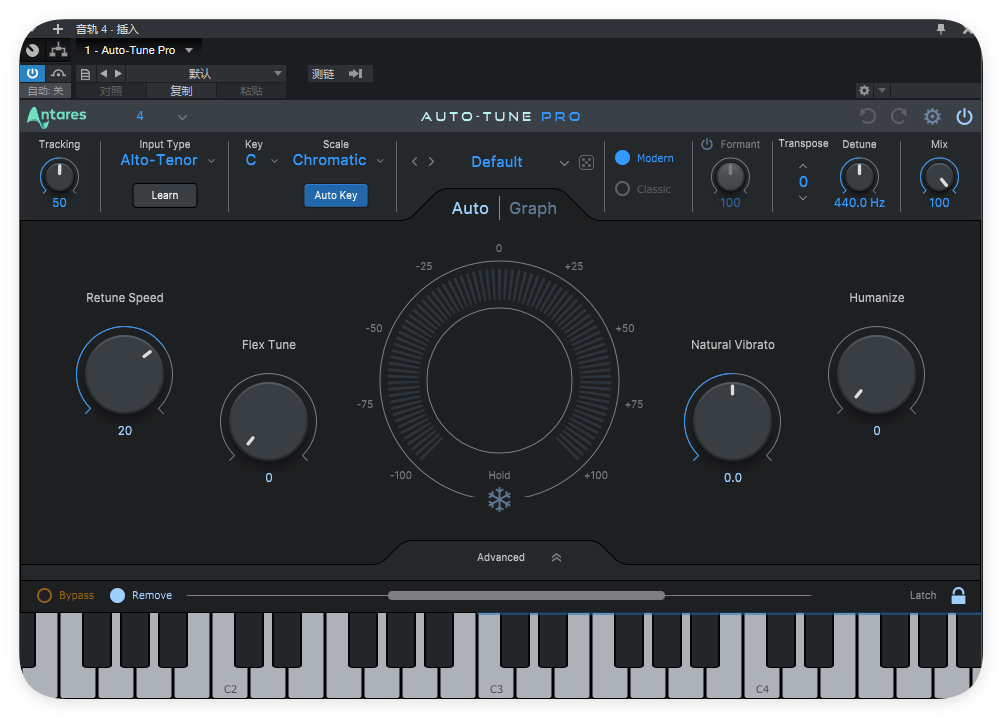Select the Bypass keyboard mode radio
The width and height of the screenshot is (1002, 718).
44,595
